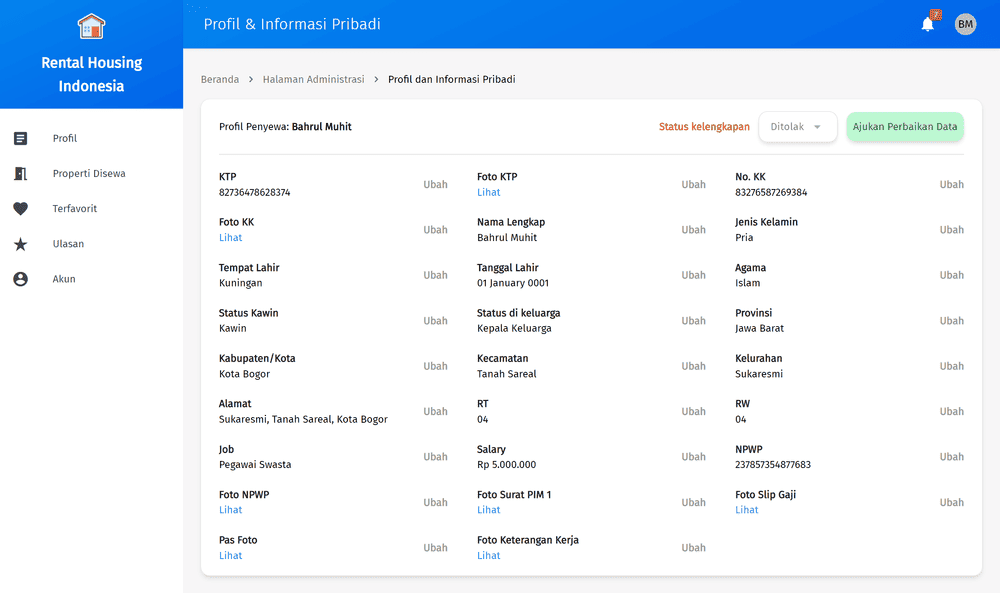The height and width of the screenshot is (593, 1000).
Task: Open Lihat link under Foto Slip Gaji
Action: coord(746,510)
